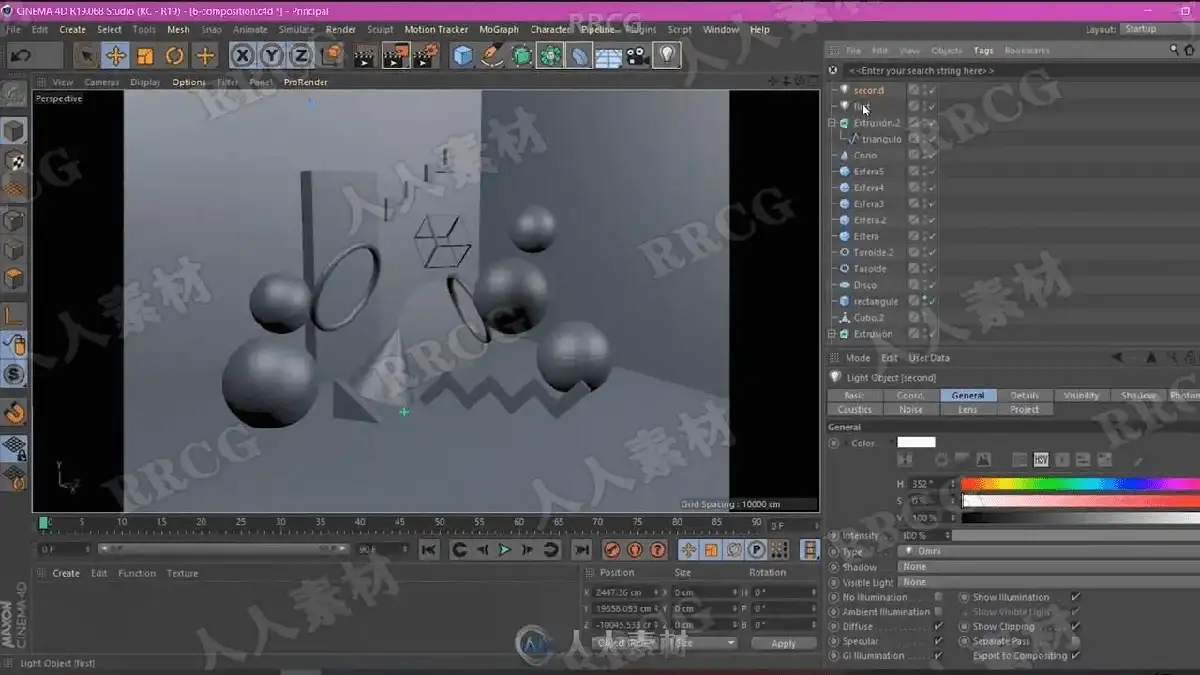Disable the Diffuse checkbox
Screen dimensions: 1200x675
click(938, 626)
